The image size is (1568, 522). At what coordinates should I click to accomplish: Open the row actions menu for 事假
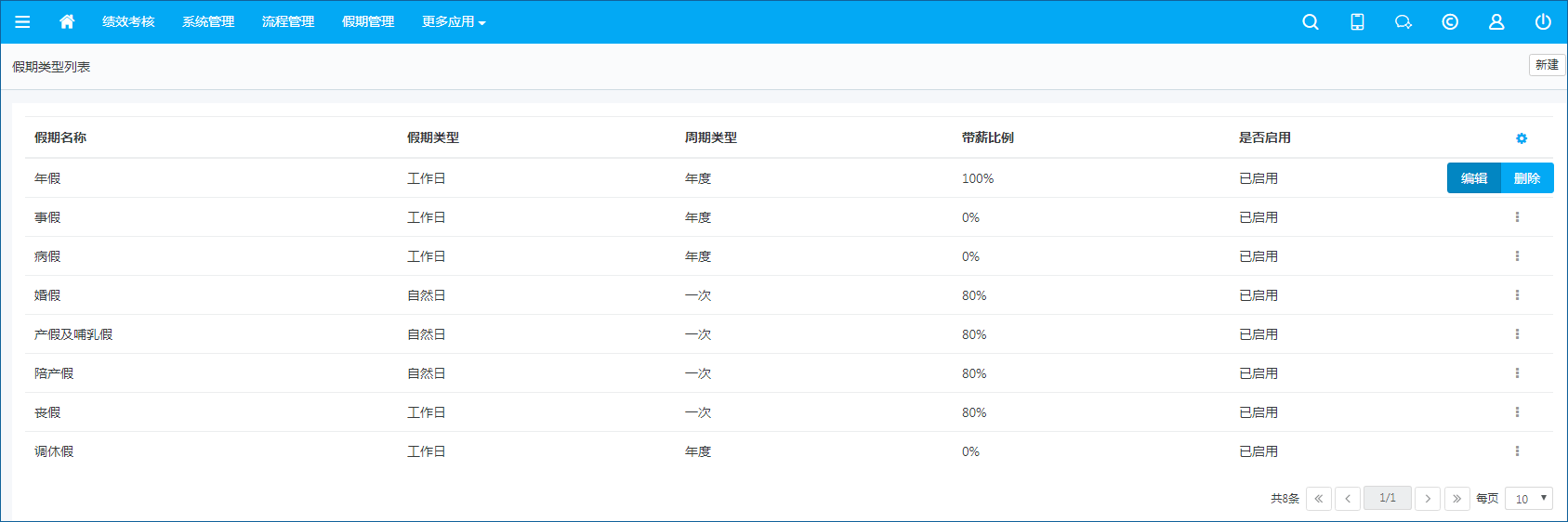coord(1517,217)
